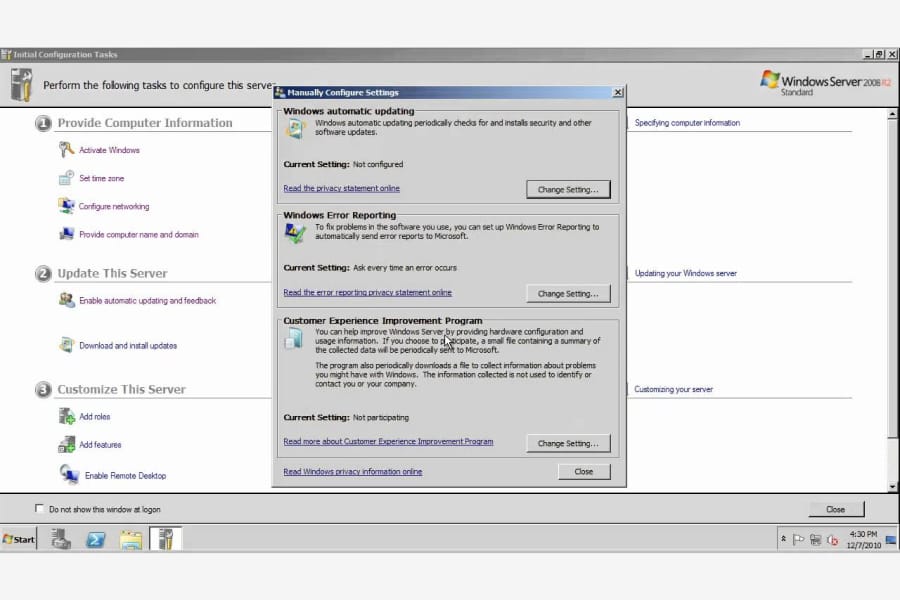Open 'Updating your Windows server' help link
The image size is (900, 600).
tap(685, 273)
